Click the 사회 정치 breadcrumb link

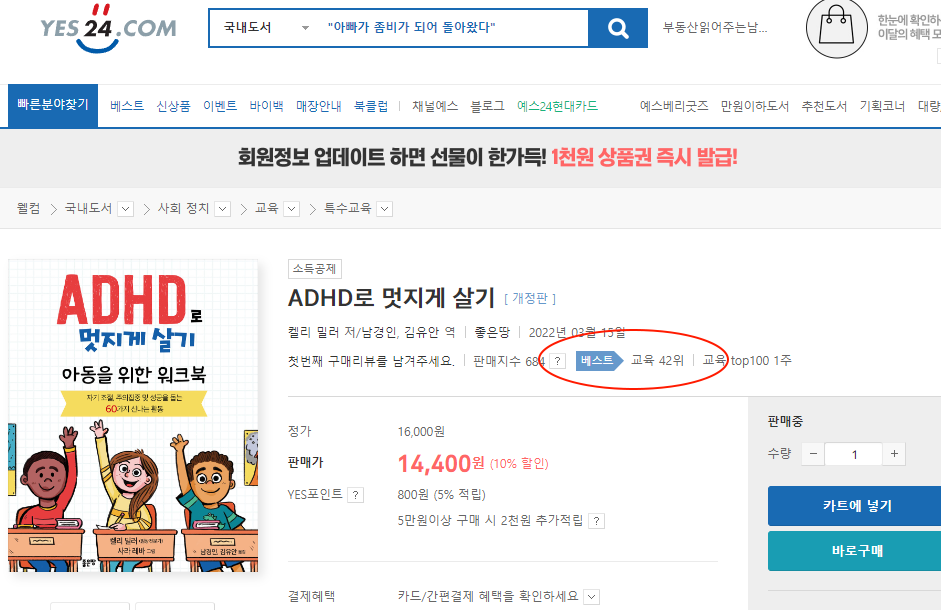(x=184, y=208)
